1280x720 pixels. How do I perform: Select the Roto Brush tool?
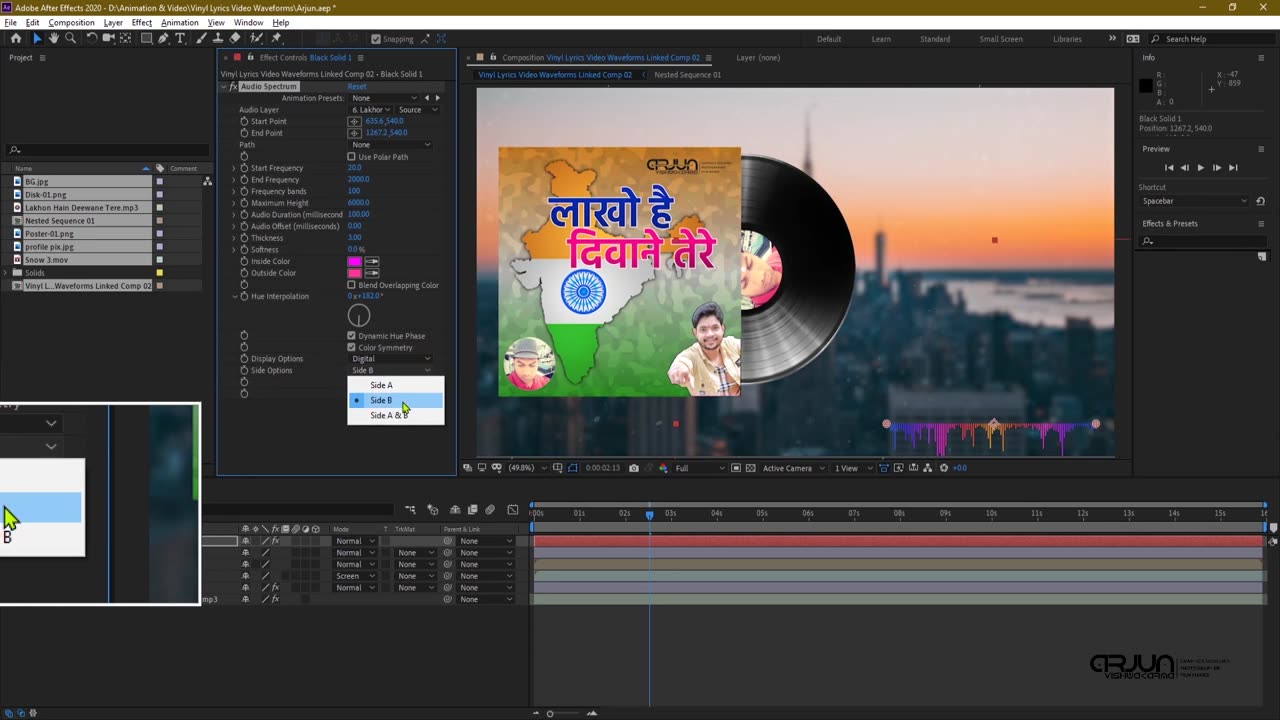[x=256, y=38]
